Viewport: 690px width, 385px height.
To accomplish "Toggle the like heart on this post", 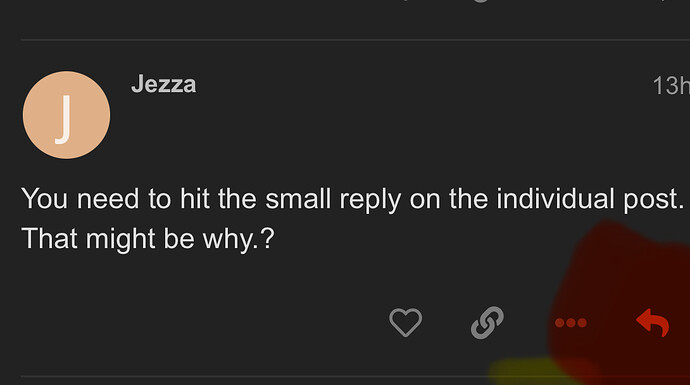I will click(x=405, y=322).
